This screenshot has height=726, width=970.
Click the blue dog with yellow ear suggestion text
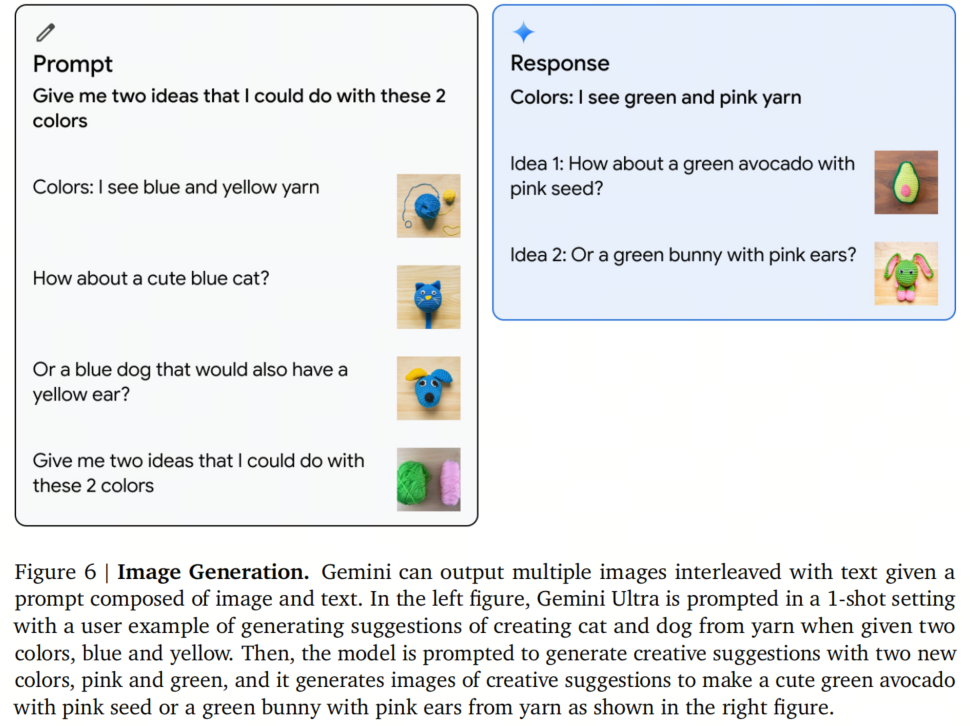(190, 382)
